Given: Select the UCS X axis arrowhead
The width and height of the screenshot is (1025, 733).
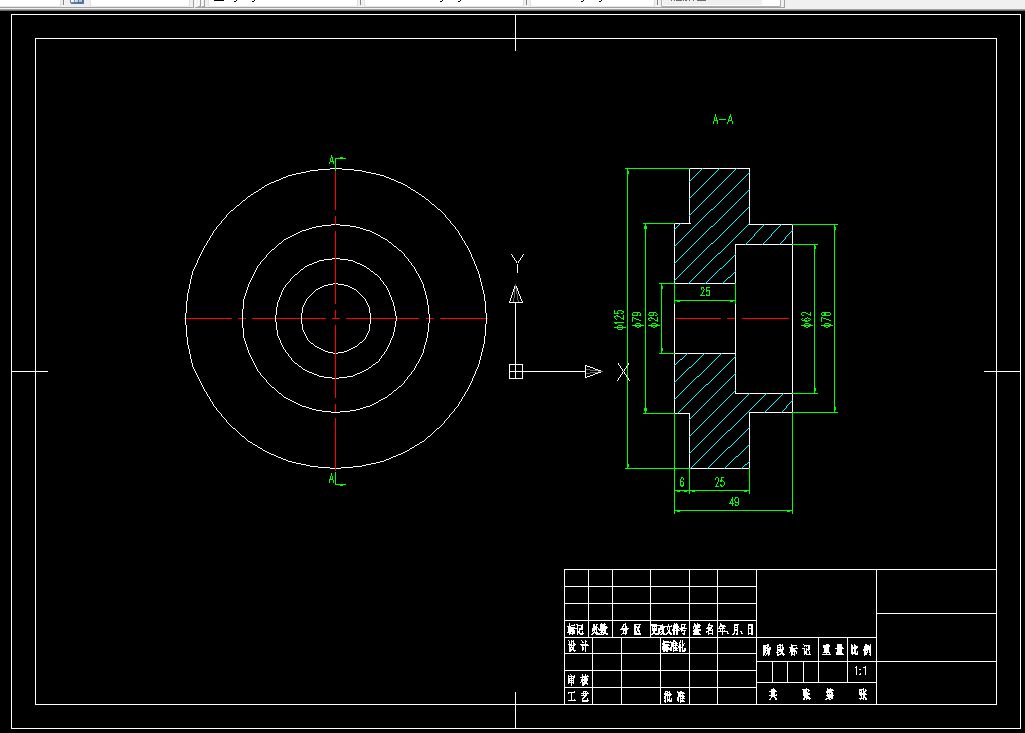Looking at the screenshot, I should pos(593,371).
